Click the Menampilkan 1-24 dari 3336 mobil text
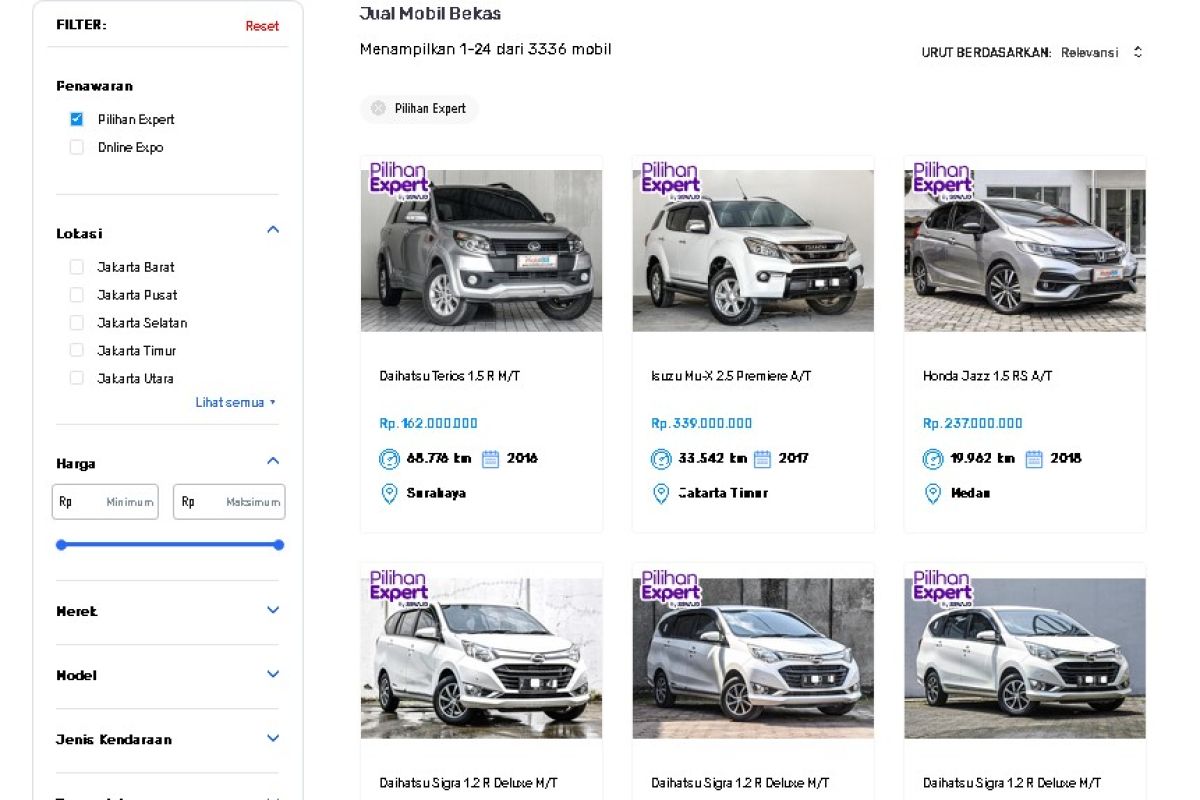 point(485,49)
